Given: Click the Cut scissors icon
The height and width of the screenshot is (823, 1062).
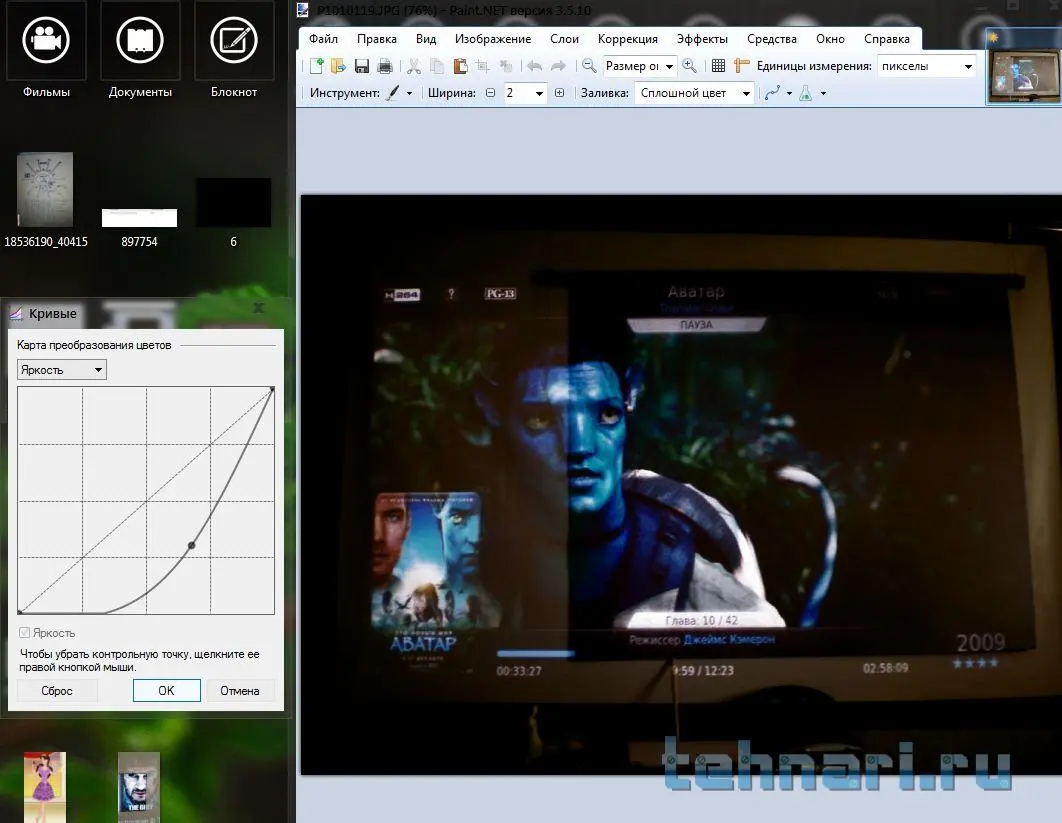Looking at the screenshot, I should (414, 66).
